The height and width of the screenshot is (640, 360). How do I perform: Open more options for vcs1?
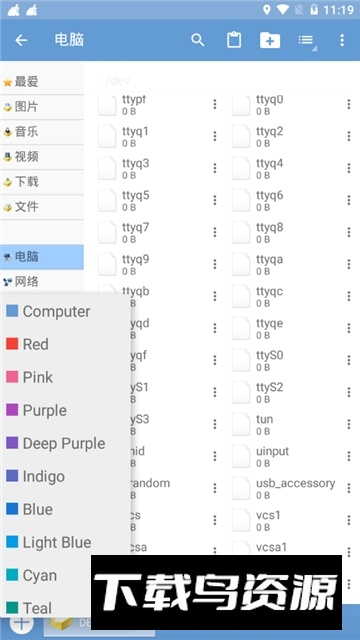[x=349, y=520]
